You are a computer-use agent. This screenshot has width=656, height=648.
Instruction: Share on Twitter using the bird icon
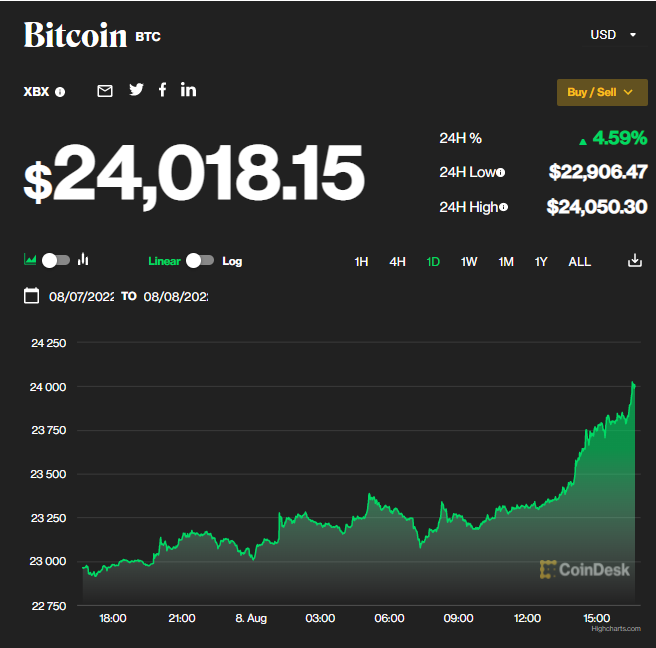point(136,90)
